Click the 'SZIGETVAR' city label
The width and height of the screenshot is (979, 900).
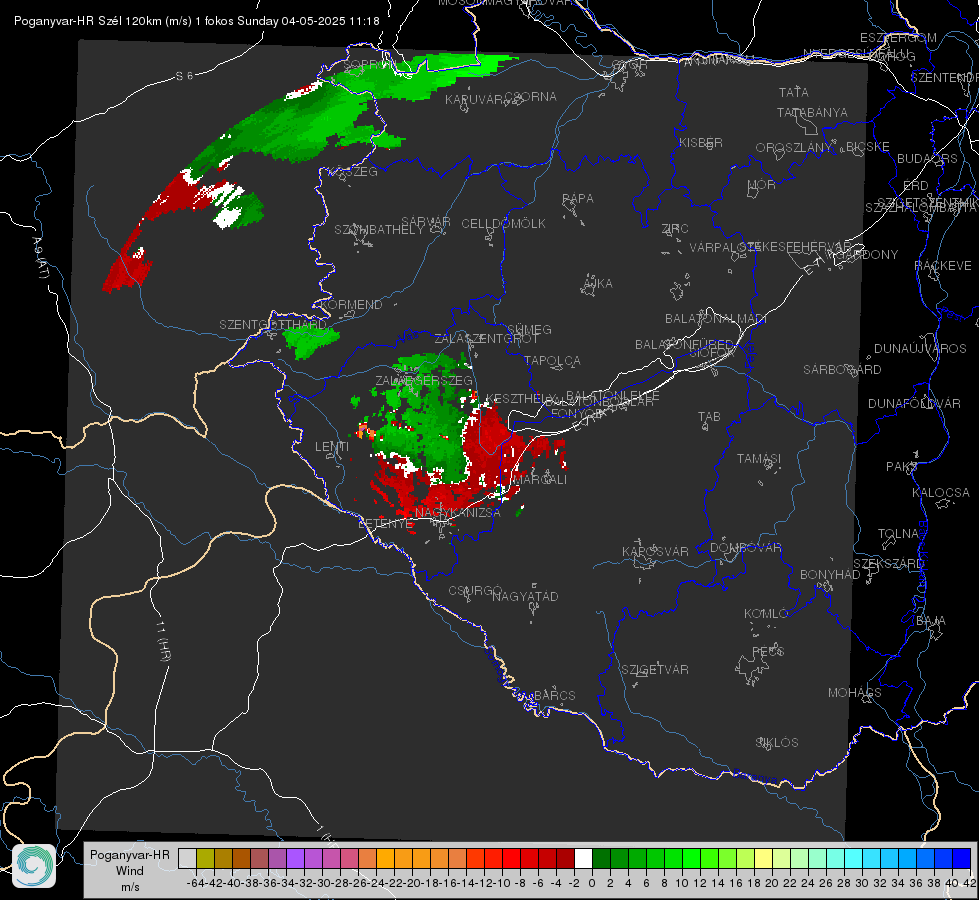pyautogui.click(x=655, y=670)
